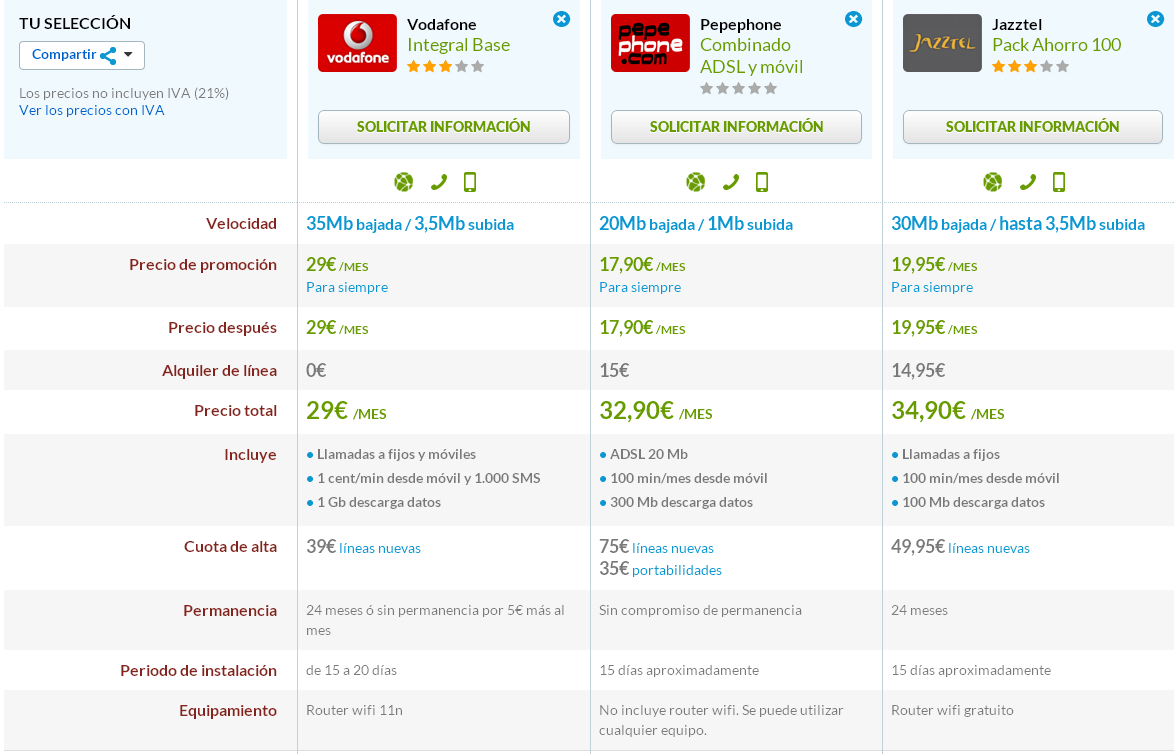Image resolution: width=1174 pixels, height=754 pixels.
Task: Click the 'Precio después' row label
Action: point(222,327)
